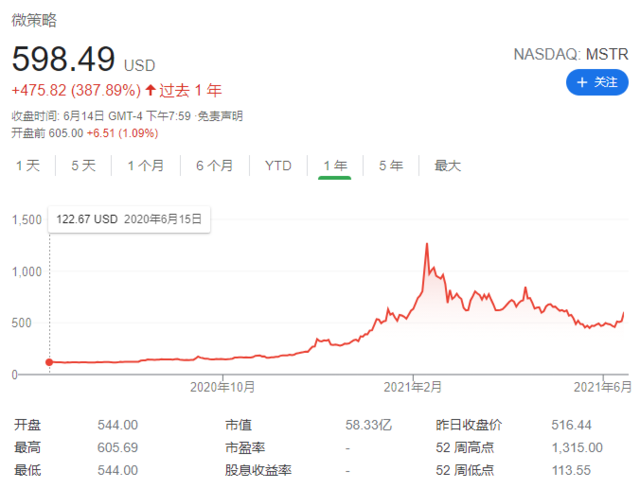The image size is (640, 489).
Task: Click the 微策略 company name
Action: (x=34, y=20)
